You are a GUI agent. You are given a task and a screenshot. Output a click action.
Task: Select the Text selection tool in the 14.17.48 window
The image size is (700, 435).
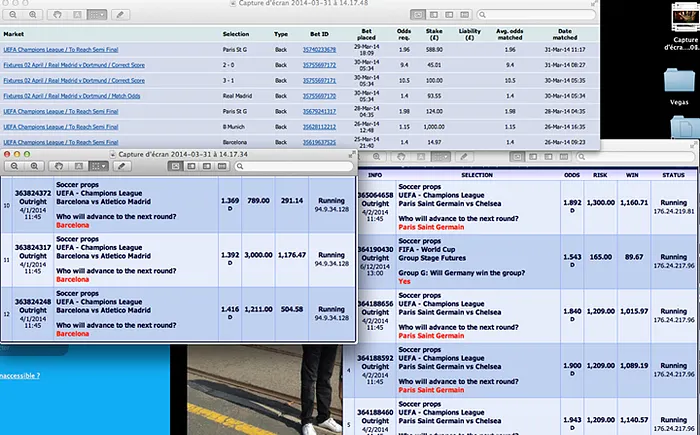[77, 15]
